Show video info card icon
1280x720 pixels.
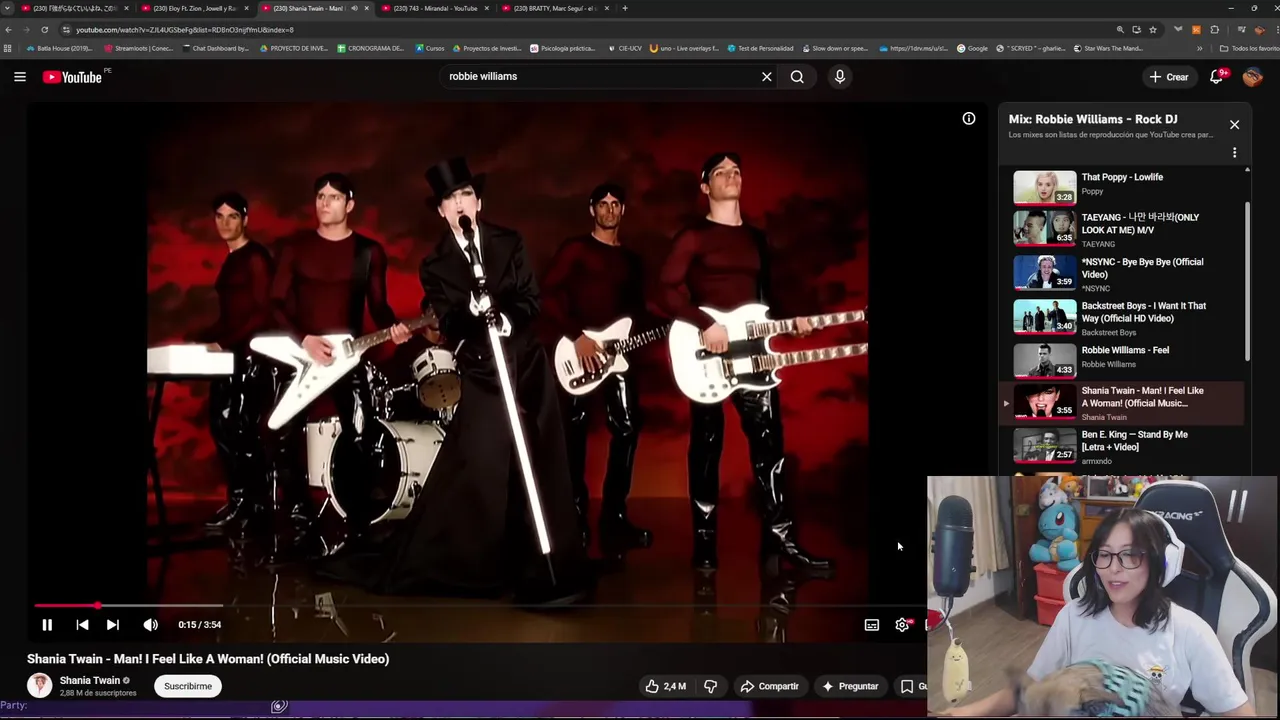click(x=969, y=118)
